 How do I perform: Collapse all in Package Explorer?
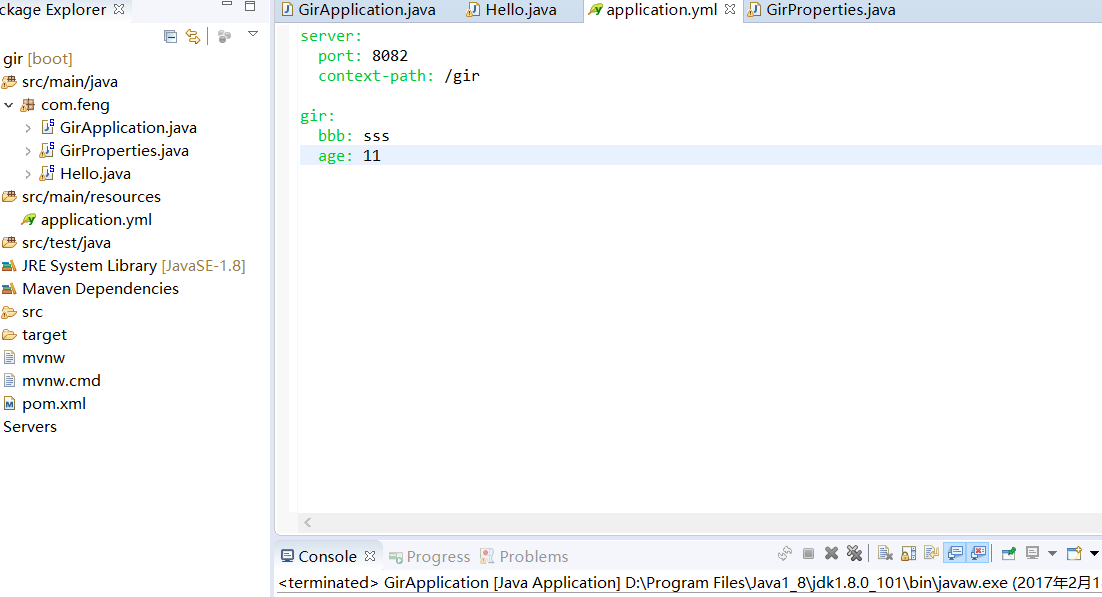click(x=170, y=37)
